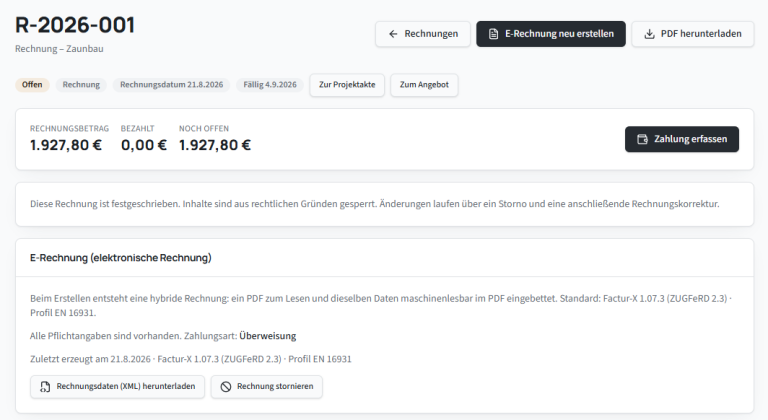768x420 pixels.
Task: Click the back arrow icon beside Rechnungen
Action: click(x=393, y=34)
